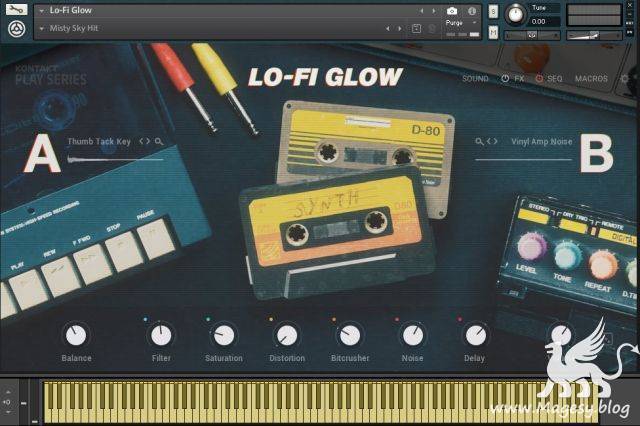
Task: Select next sound for layer A
Action: point(148,141)
